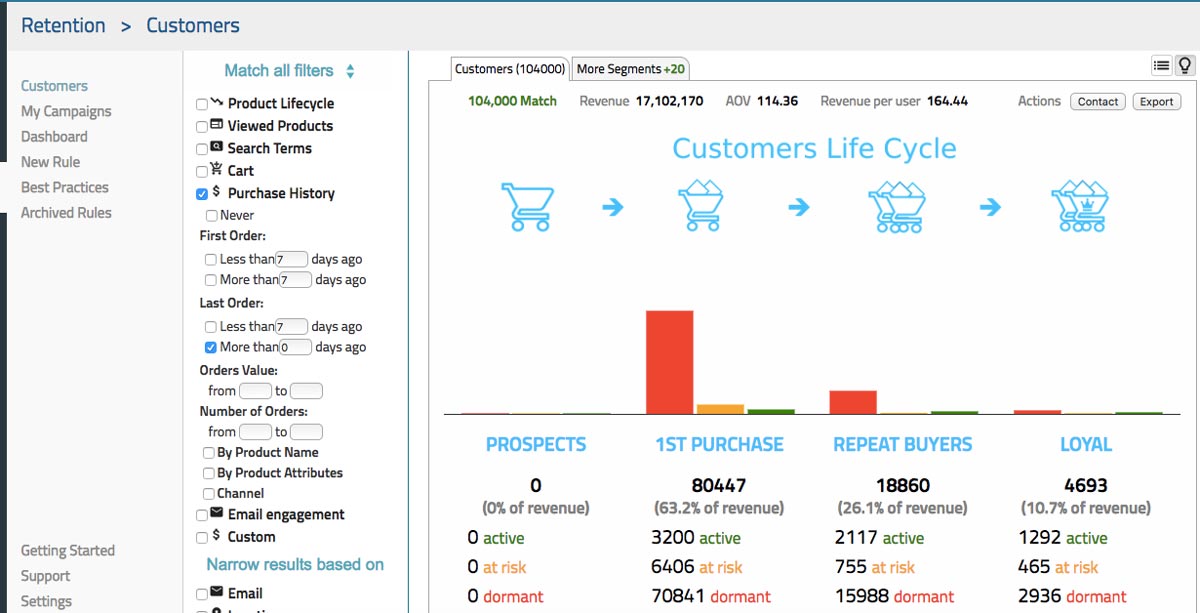The image size is (1200, 613).
Task: Click the Contact action button
Action: [1097, 102]
